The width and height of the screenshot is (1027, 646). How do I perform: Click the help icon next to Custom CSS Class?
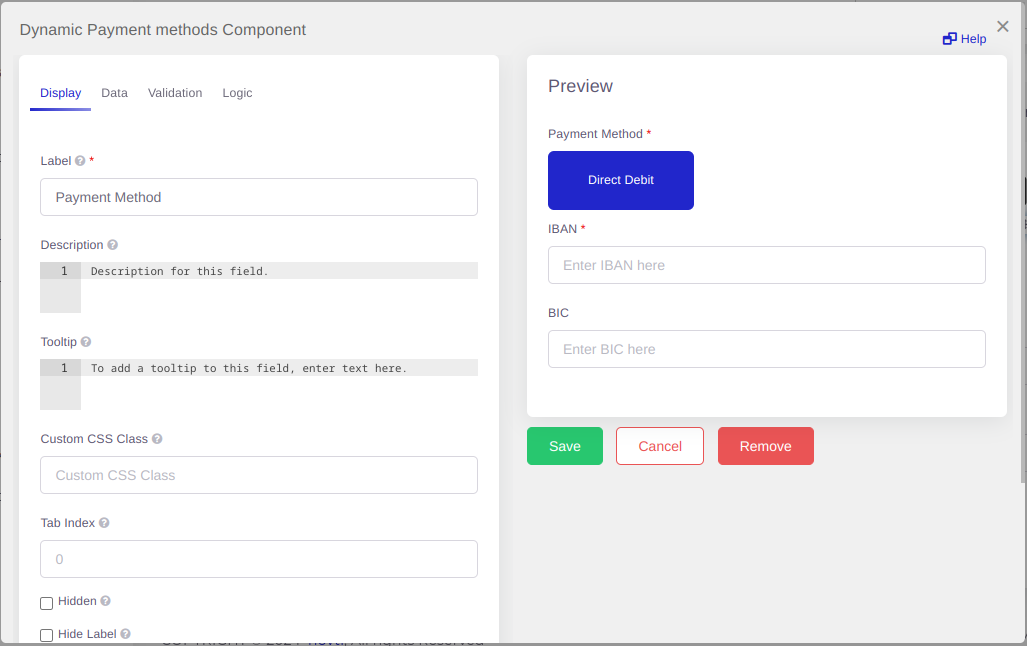point(157,438)
